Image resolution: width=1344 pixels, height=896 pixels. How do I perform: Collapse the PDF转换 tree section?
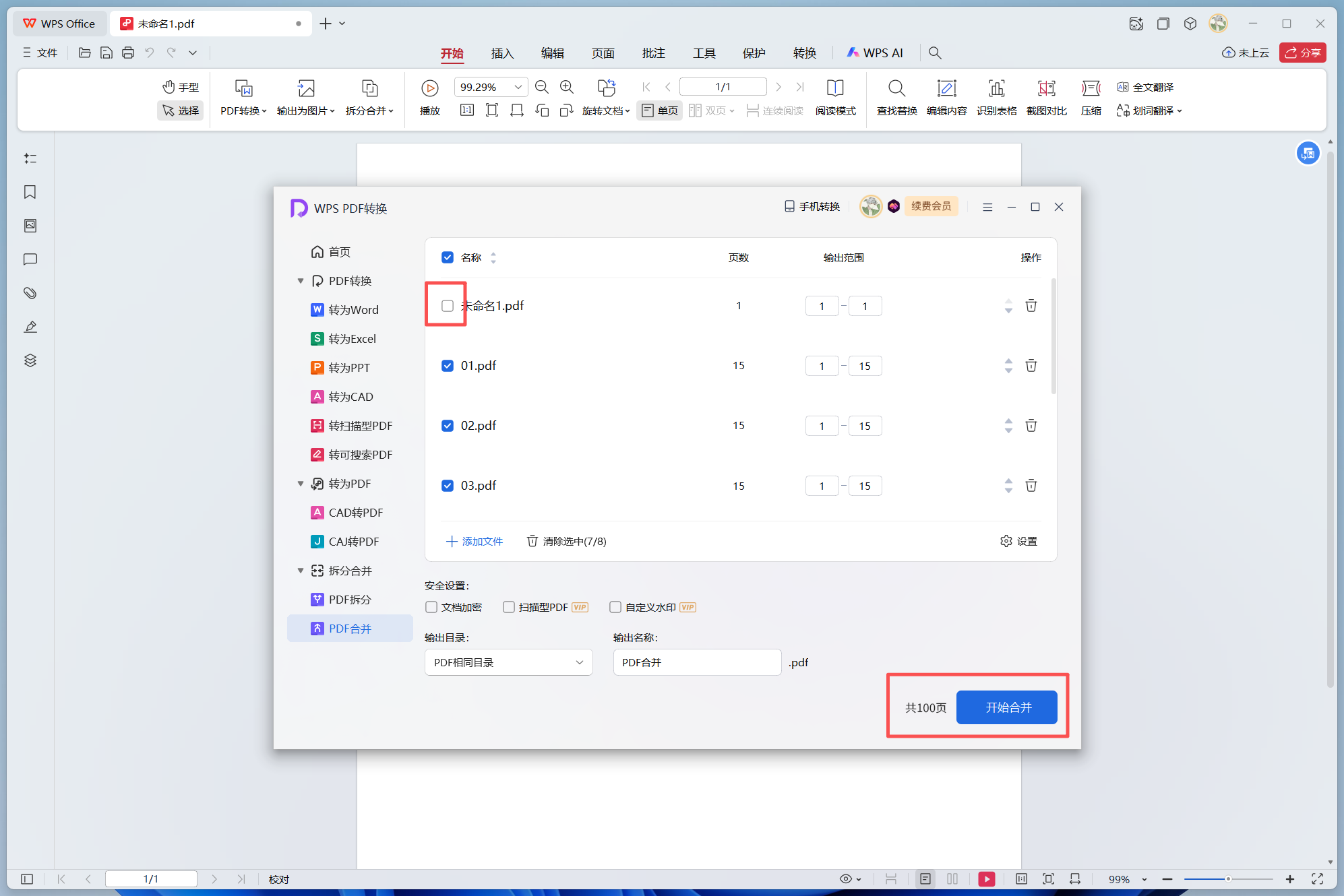(301, 281)
